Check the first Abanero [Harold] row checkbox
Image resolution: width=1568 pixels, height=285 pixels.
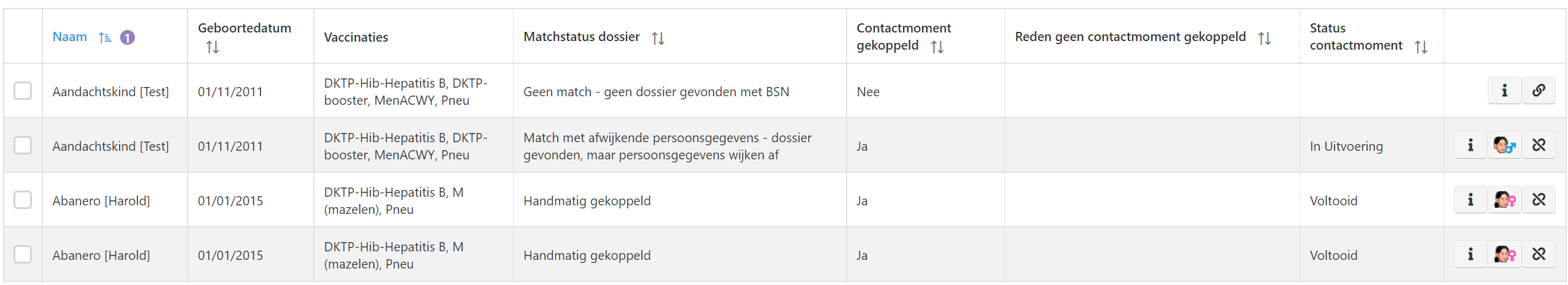(x=23, y=200)
